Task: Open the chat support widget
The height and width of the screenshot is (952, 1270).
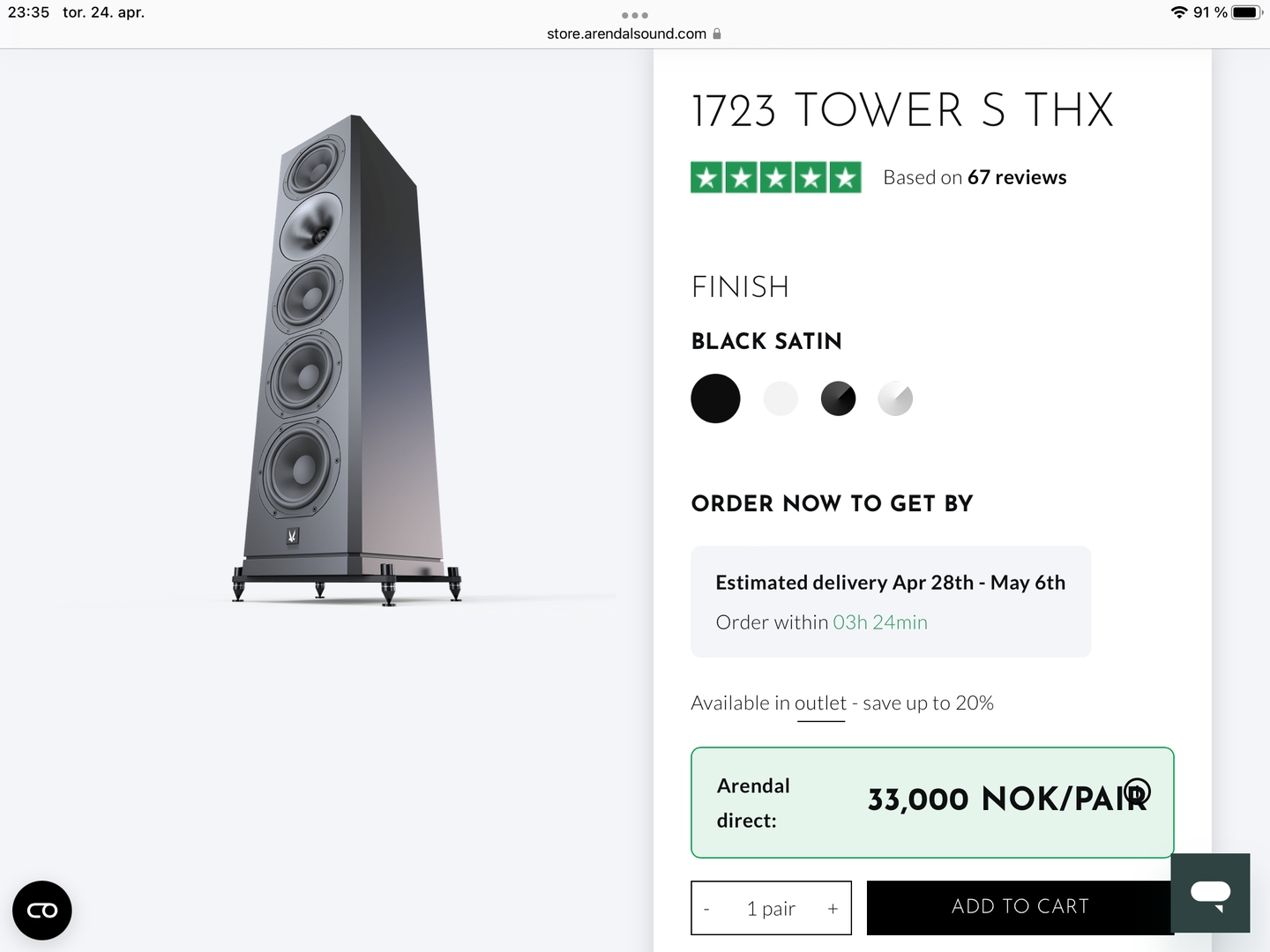Action: coord(1210,893)
